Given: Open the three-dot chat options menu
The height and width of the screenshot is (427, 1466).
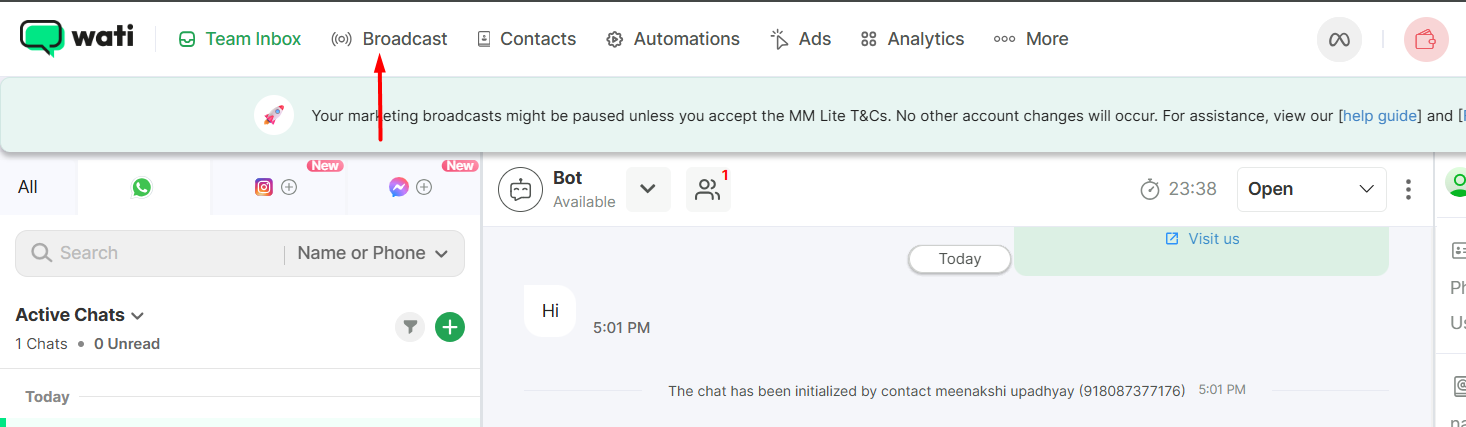Looking at the screenshot, I should click(1408, 189).
